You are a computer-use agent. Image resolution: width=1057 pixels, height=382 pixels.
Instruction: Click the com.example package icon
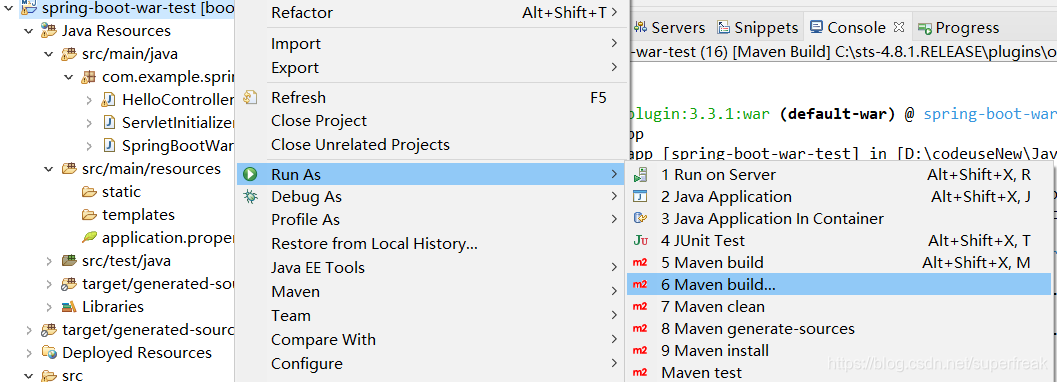pyautogui.click(x=89, y=77)
